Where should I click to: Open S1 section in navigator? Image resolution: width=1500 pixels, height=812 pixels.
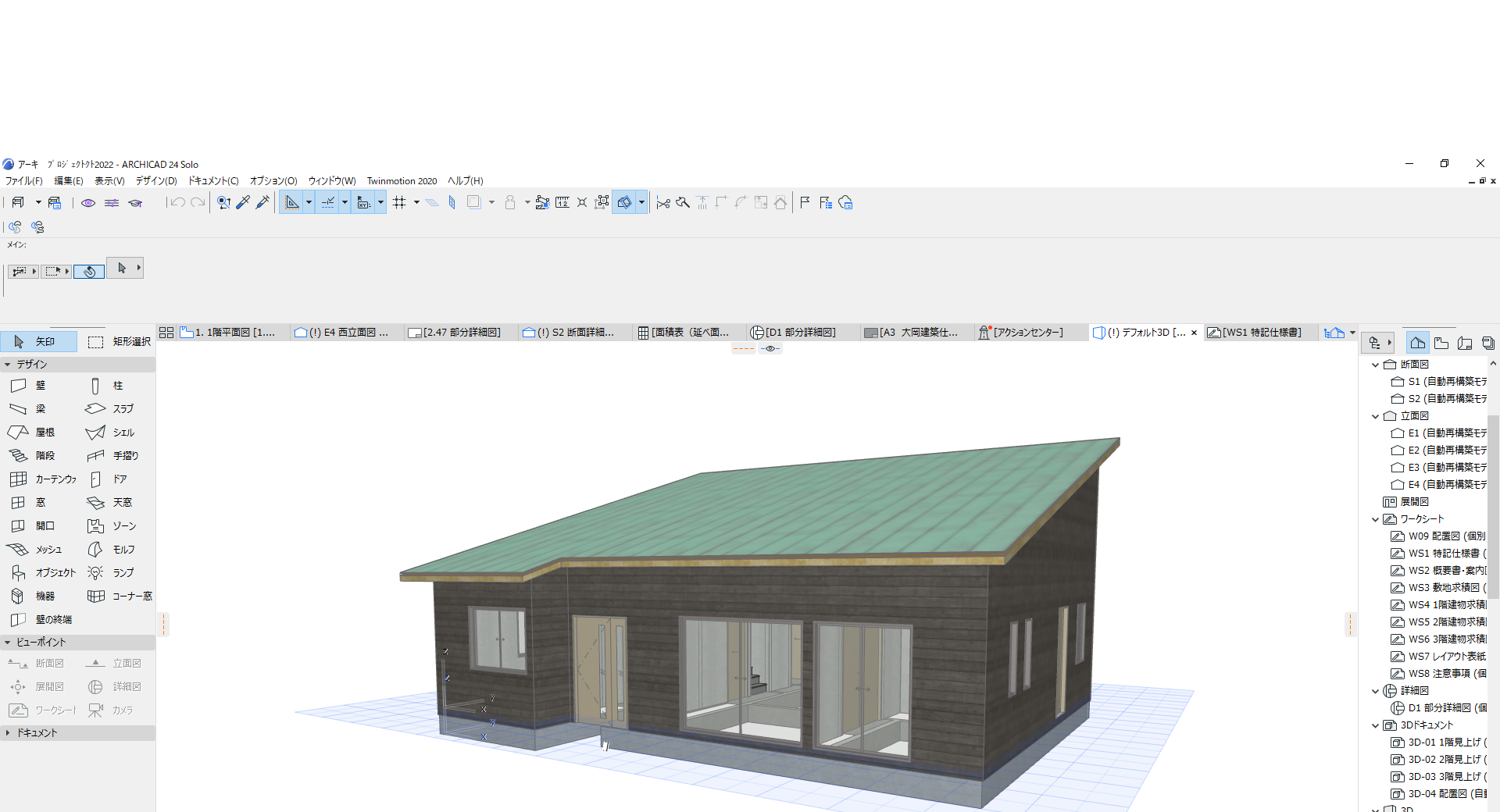point(1439,382)
